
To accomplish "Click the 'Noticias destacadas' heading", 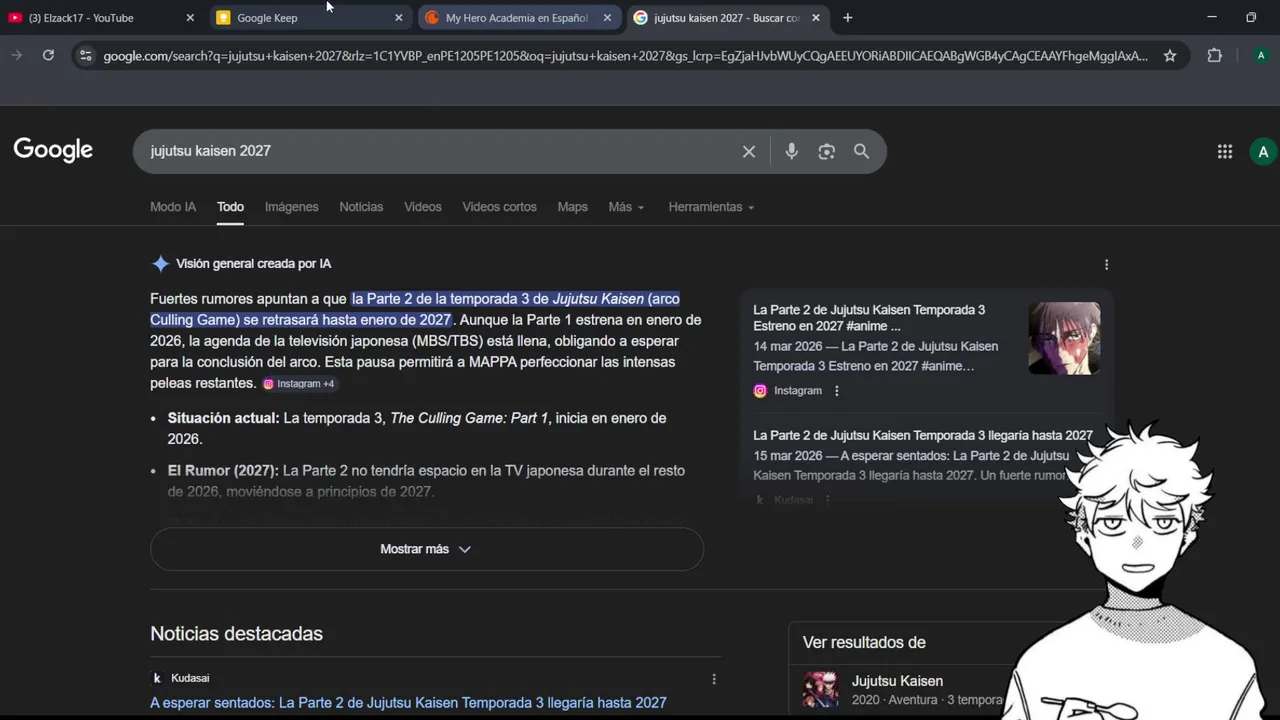I will [x=236, y=634].
